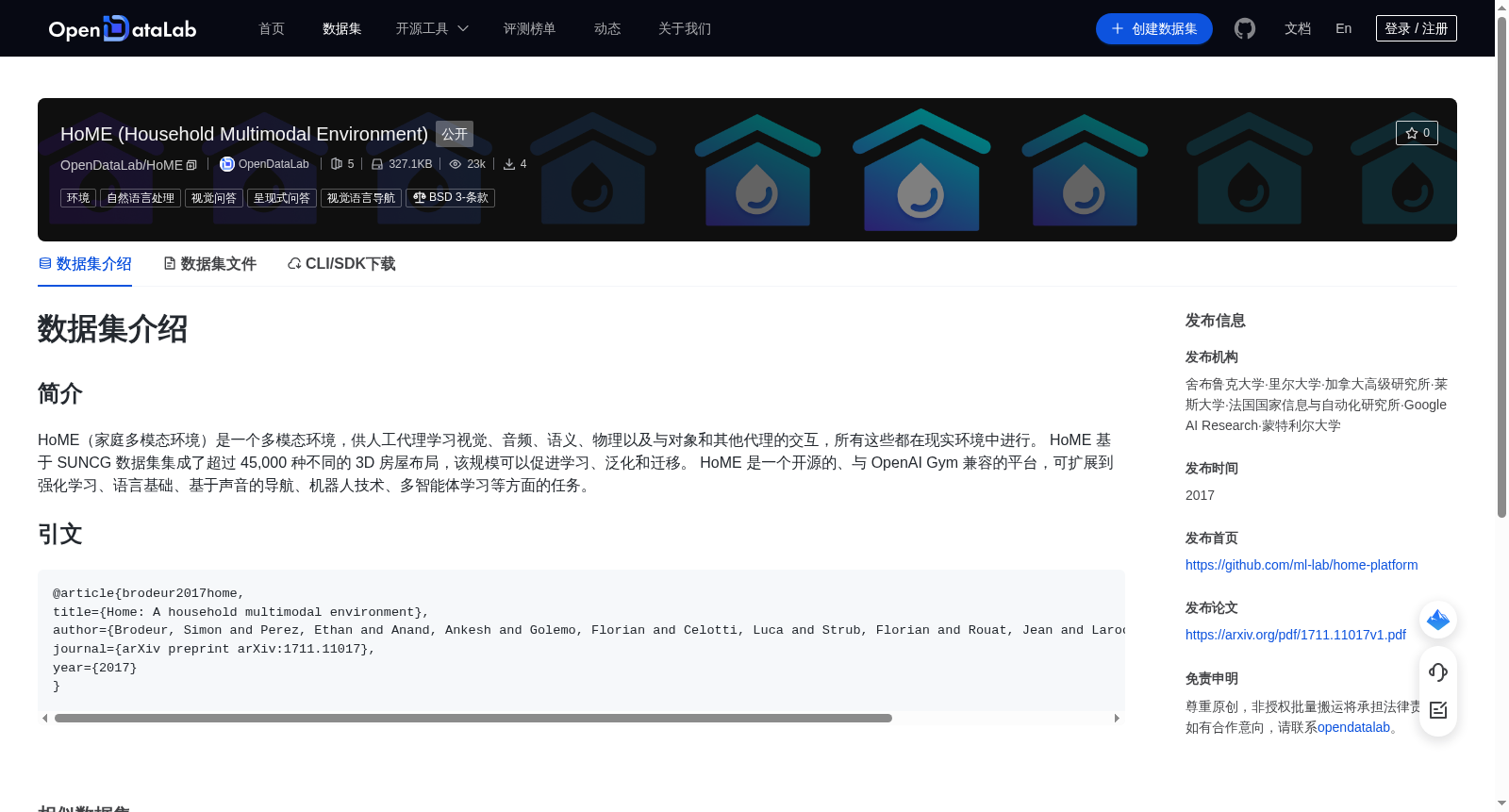
Task: Click the @article{brodeur2017home line
Action: (148, 593)
